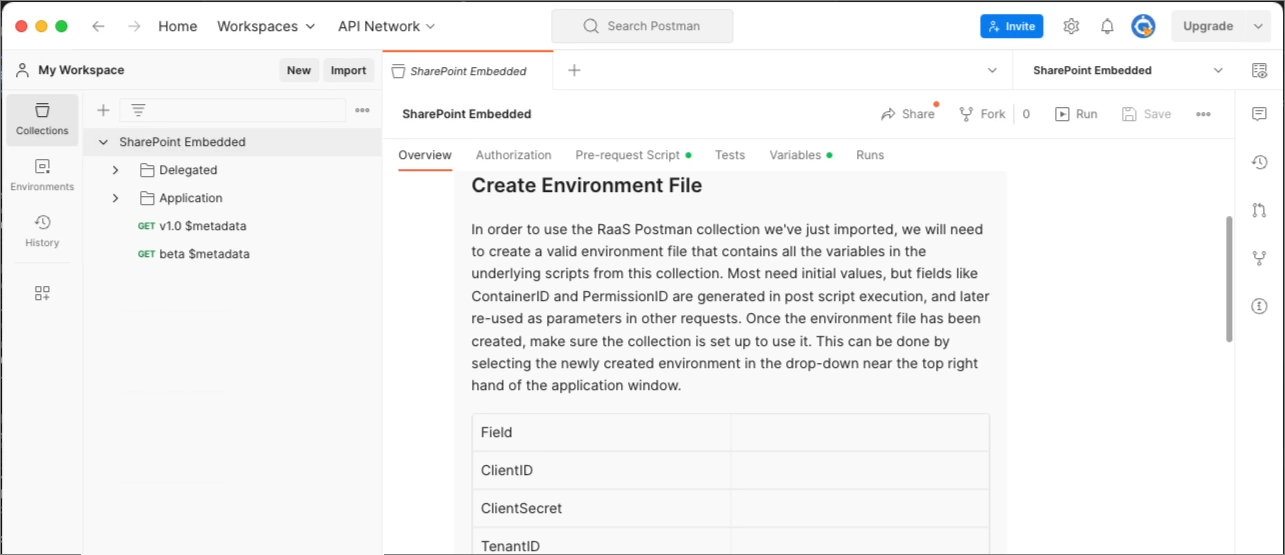Screen dimensions: 1285x555
Task: Click the fork count 0
Action: coord(1026,114)
